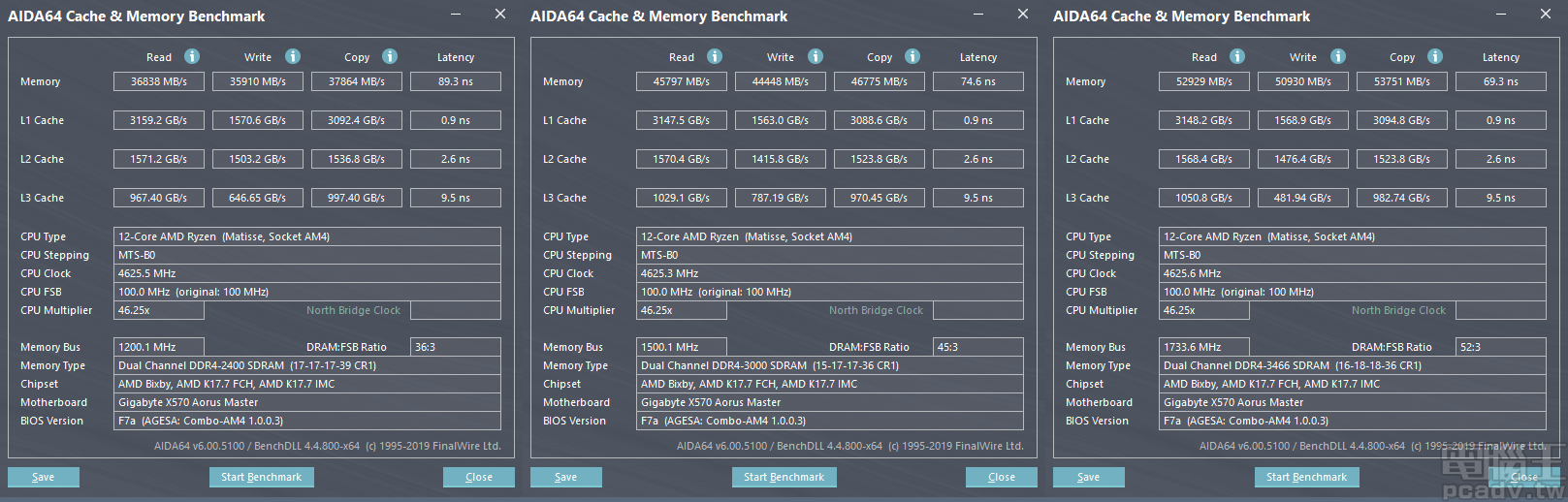Click Copy info icon in DDR4-3000 window
Image resolution: width=1568 pixels, height=502 pixels.
click(x=912, y=56)
